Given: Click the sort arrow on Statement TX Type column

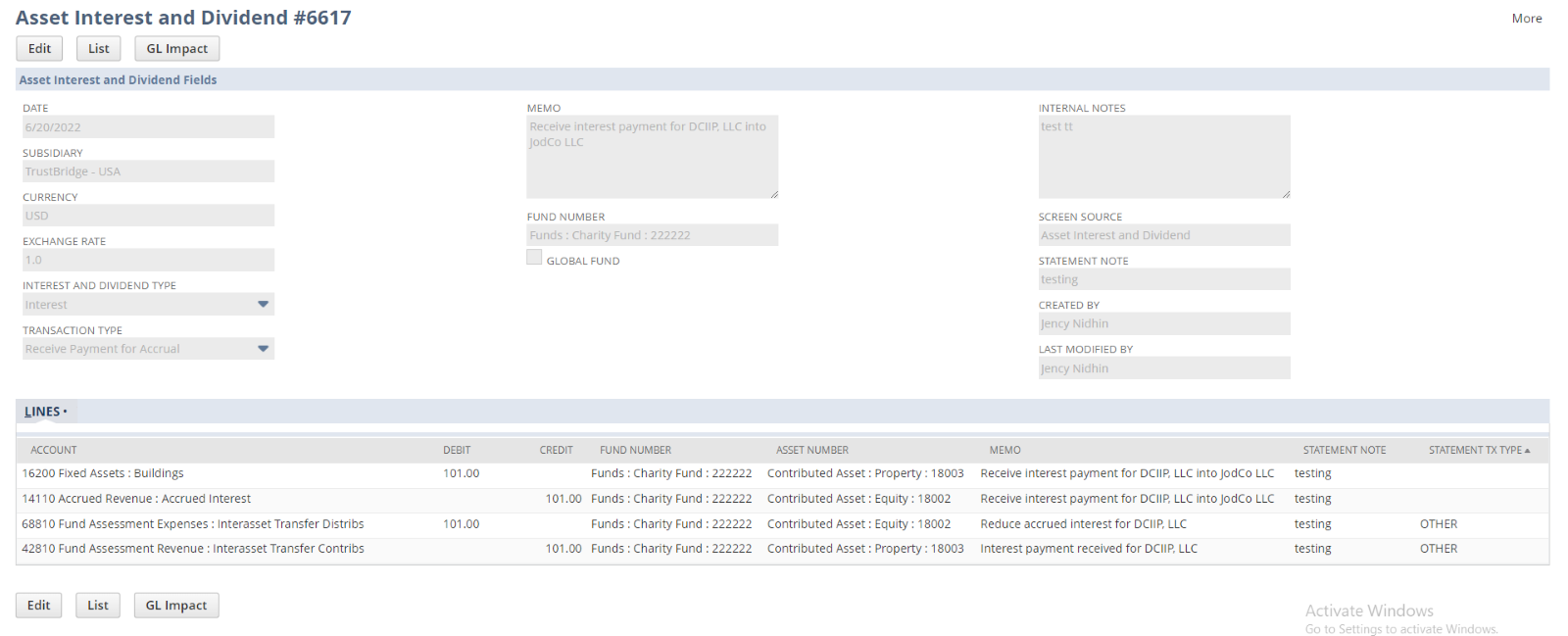Looking at the screenshot, I should coord(1527,451).
